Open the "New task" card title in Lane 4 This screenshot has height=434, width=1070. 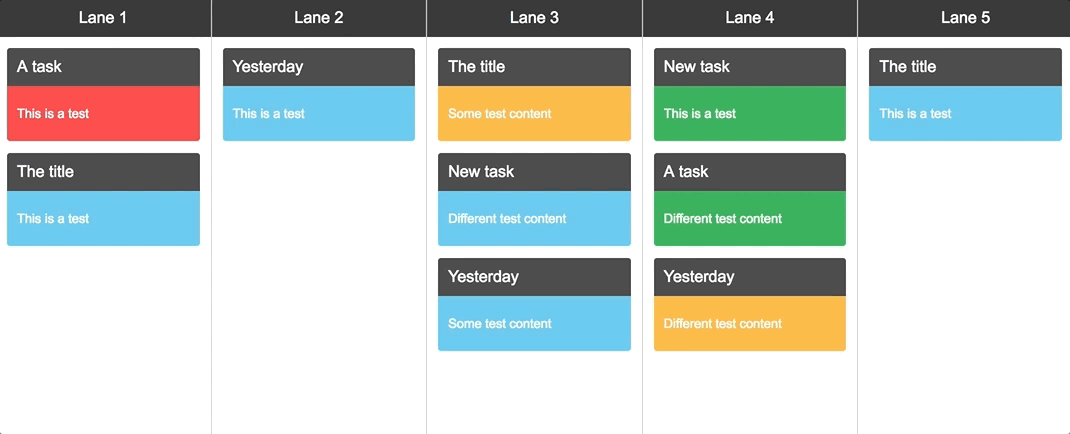click(750, 67)
